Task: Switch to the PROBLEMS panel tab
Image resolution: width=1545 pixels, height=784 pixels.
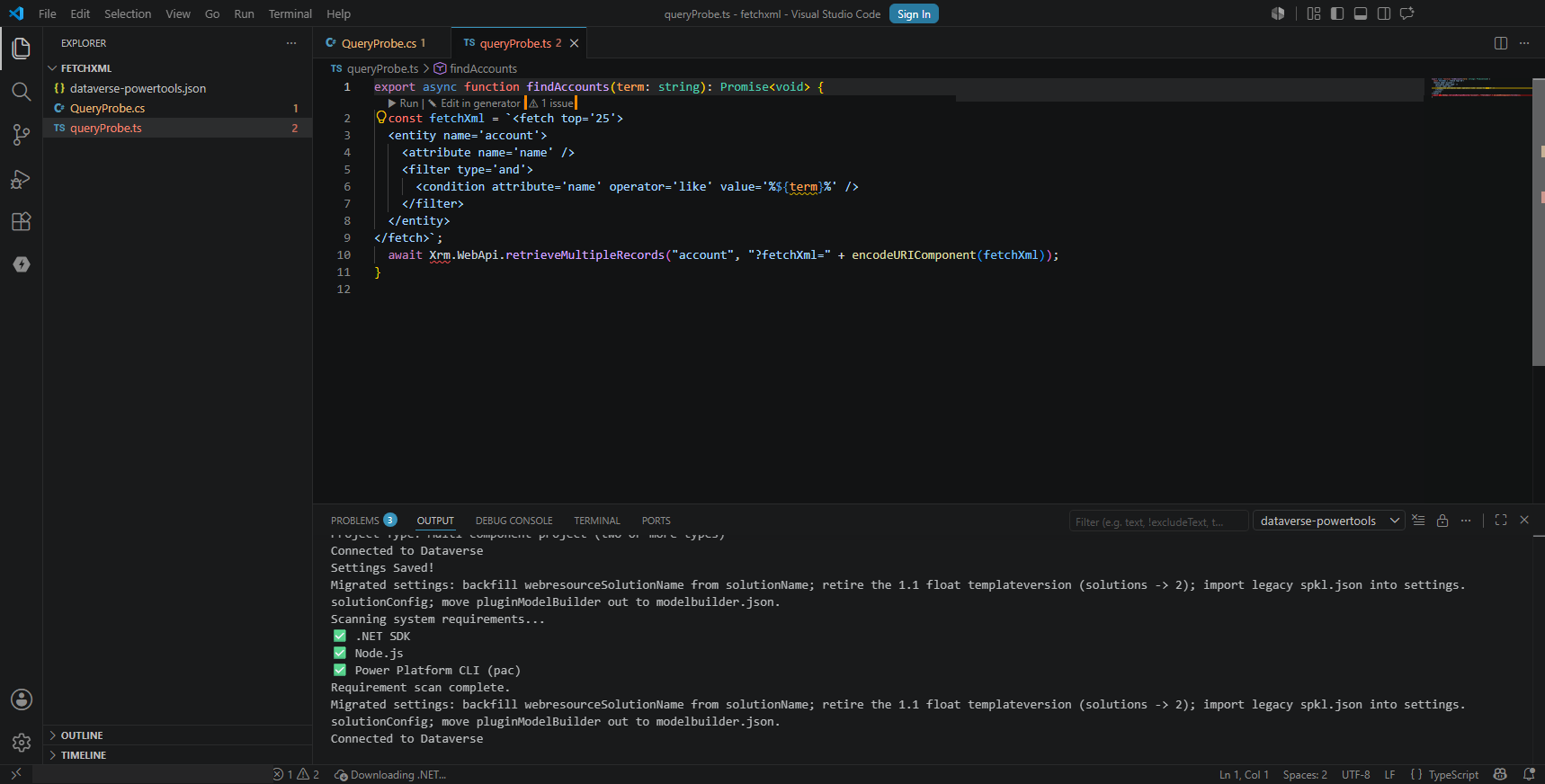Action: tap(363, 521)
